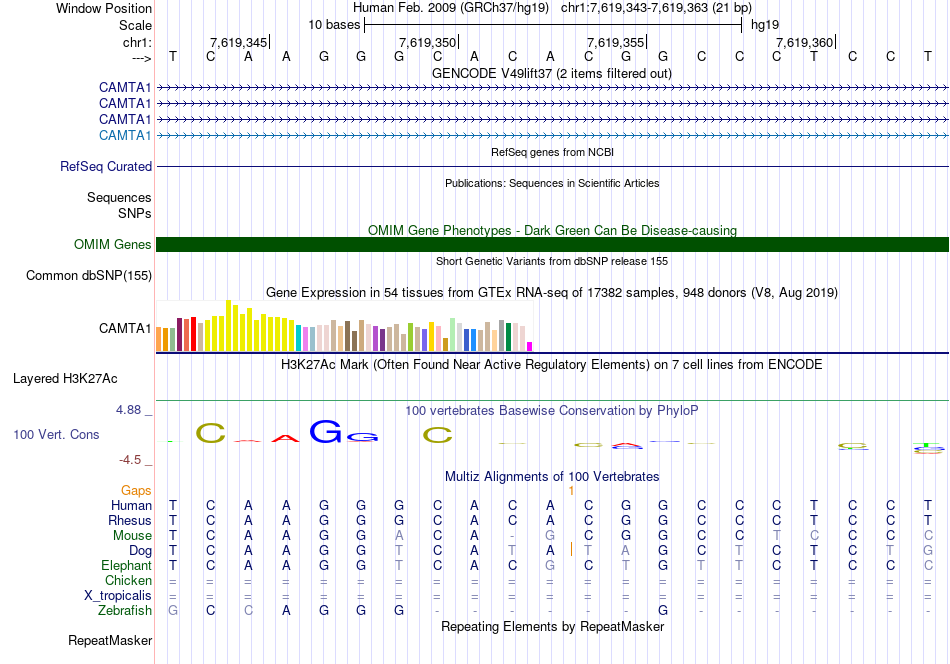This screenshot has height=664, width=950.
Task: Click the Window Position track label
Action: 104,8
